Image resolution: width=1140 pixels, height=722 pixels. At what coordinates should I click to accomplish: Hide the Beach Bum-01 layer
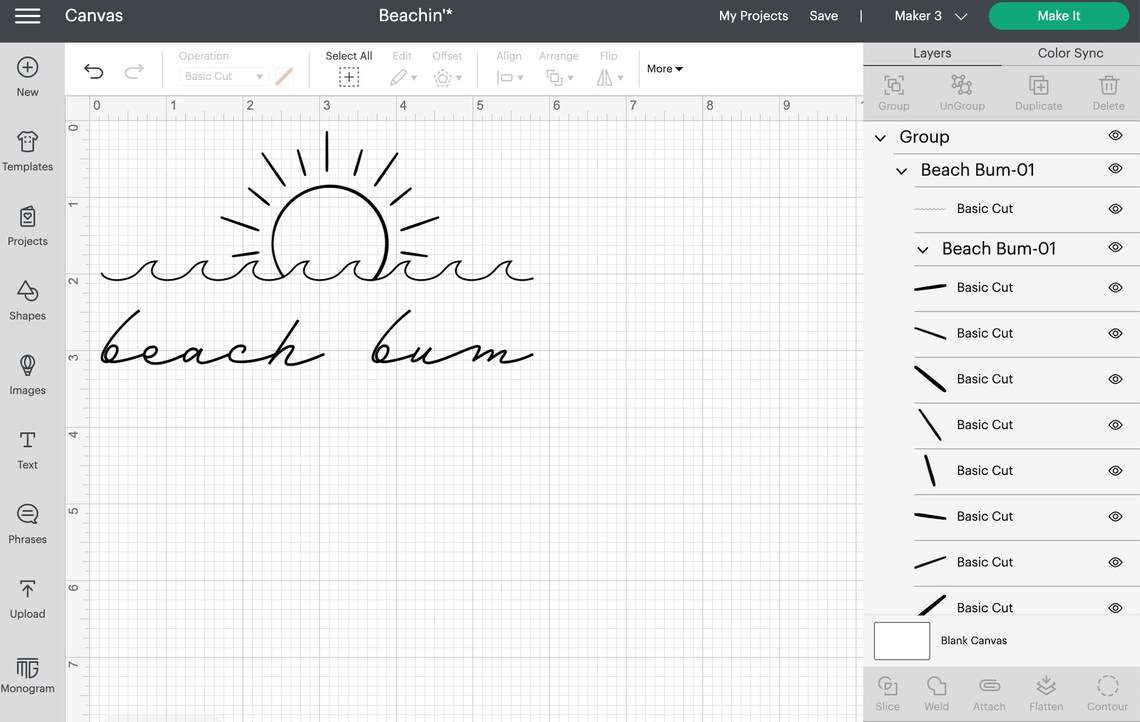pyautogui.click(x=1115, y=169)
